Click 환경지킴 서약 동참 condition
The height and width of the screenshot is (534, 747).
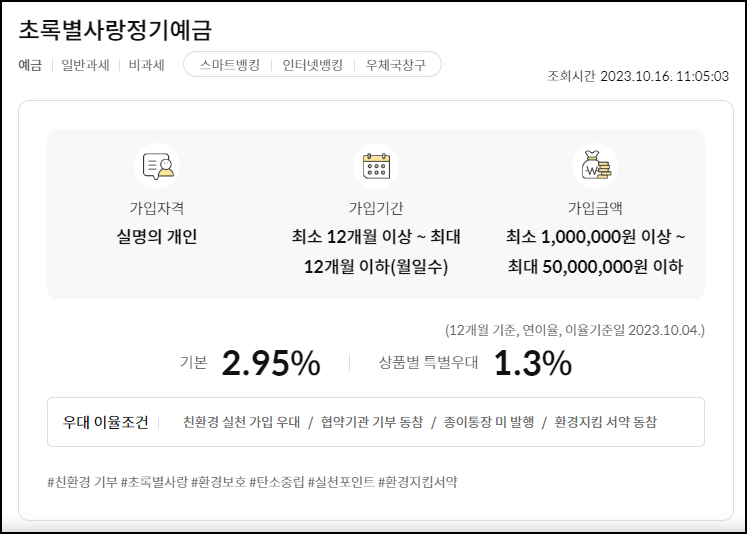[606, 422]
